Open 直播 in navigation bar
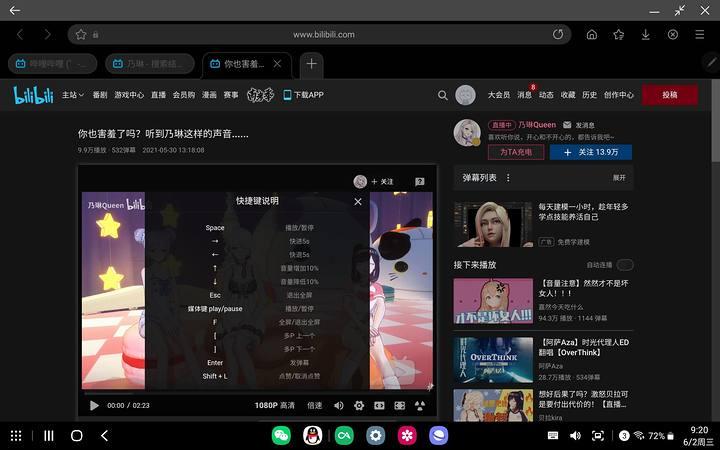This screenshot has width=720, height=450. tap(158, 95)
